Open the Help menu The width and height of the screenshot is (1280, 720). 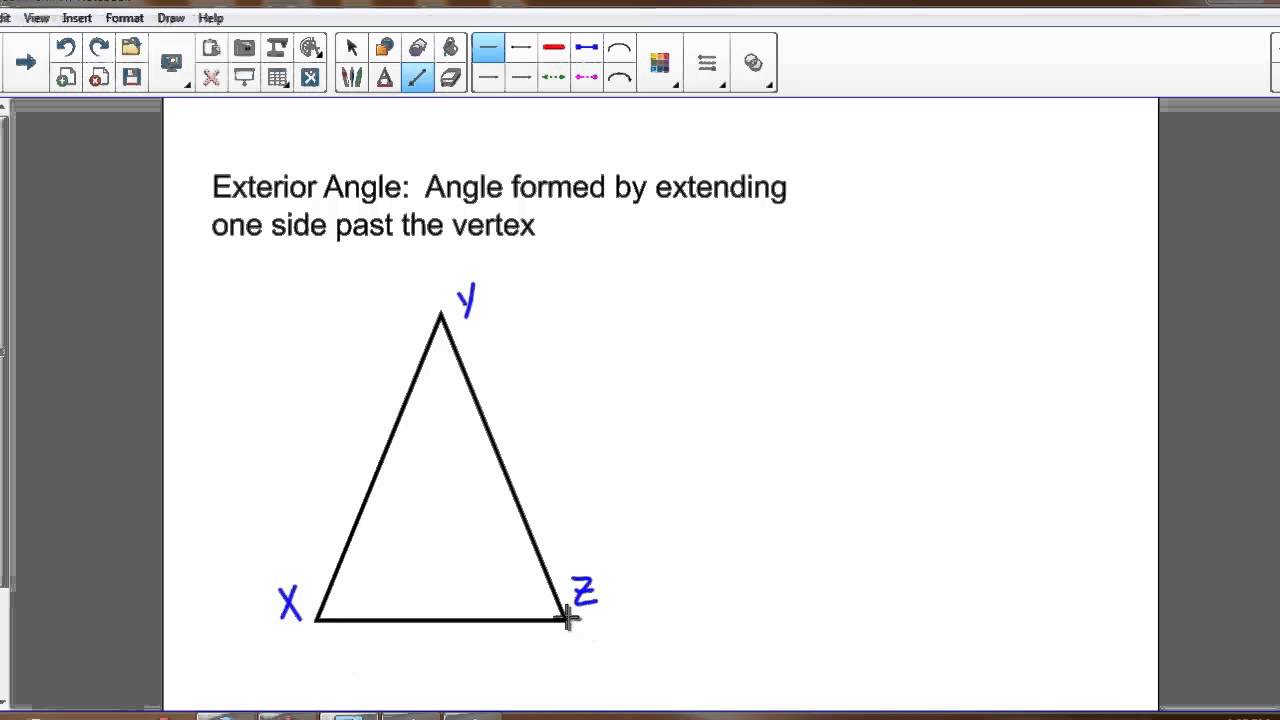(211, 18)
